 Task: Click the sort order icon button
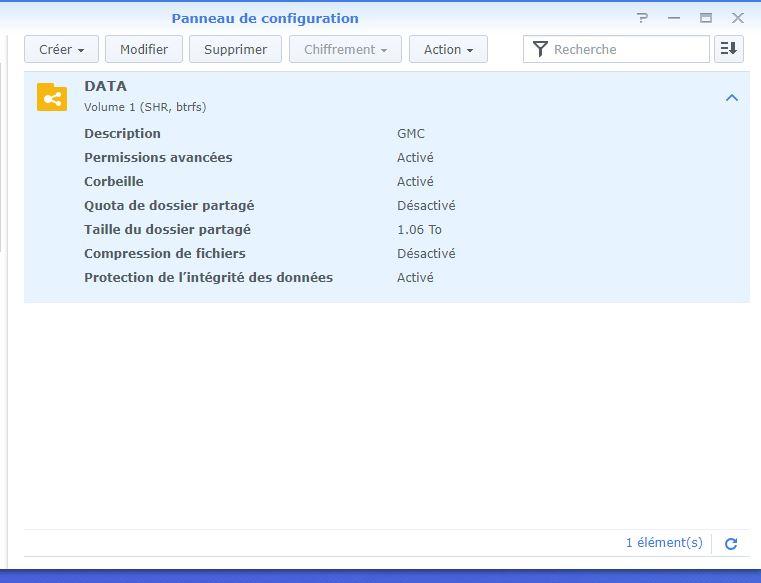[x=729, y=49]
